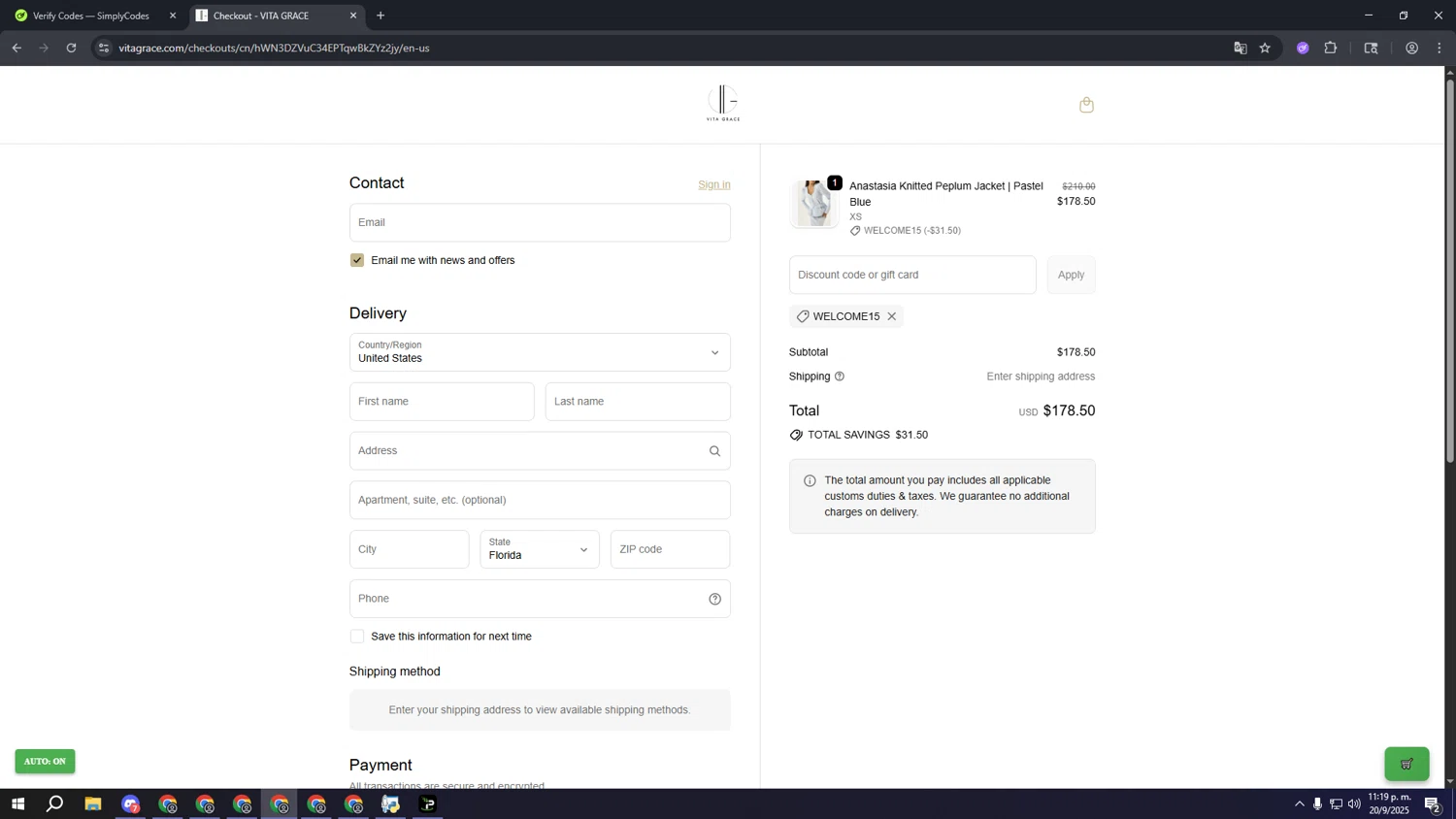
Task: Remove the WELCOME15 discount code
Action: click(x=891, y=316)
